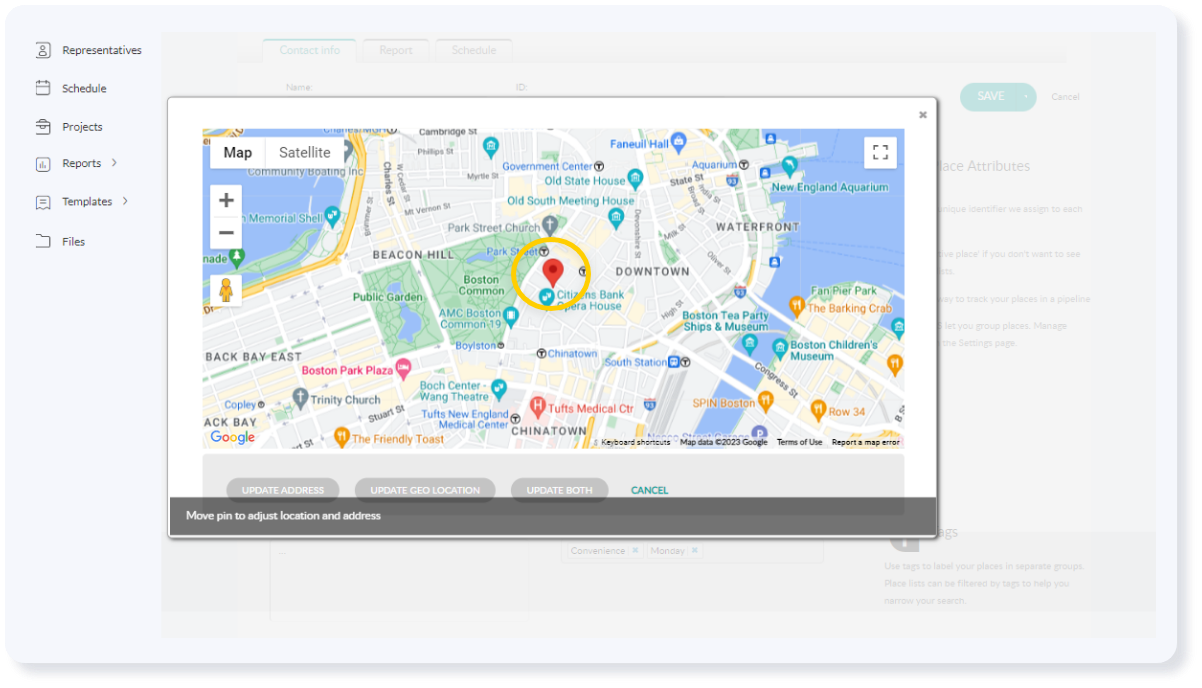Click the UPDATE GEO LOCATION button

[x=425, y=490]
